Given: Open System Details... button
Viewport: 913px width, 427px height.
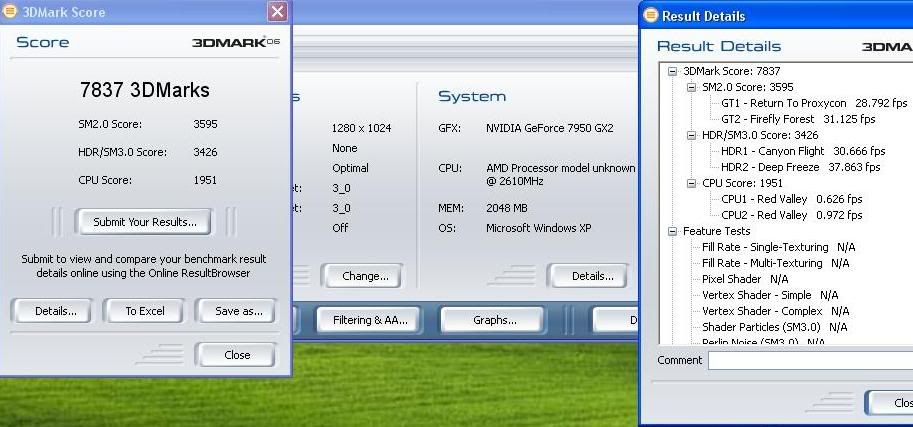Looking at the screenshot, I should tap(590, 276).
